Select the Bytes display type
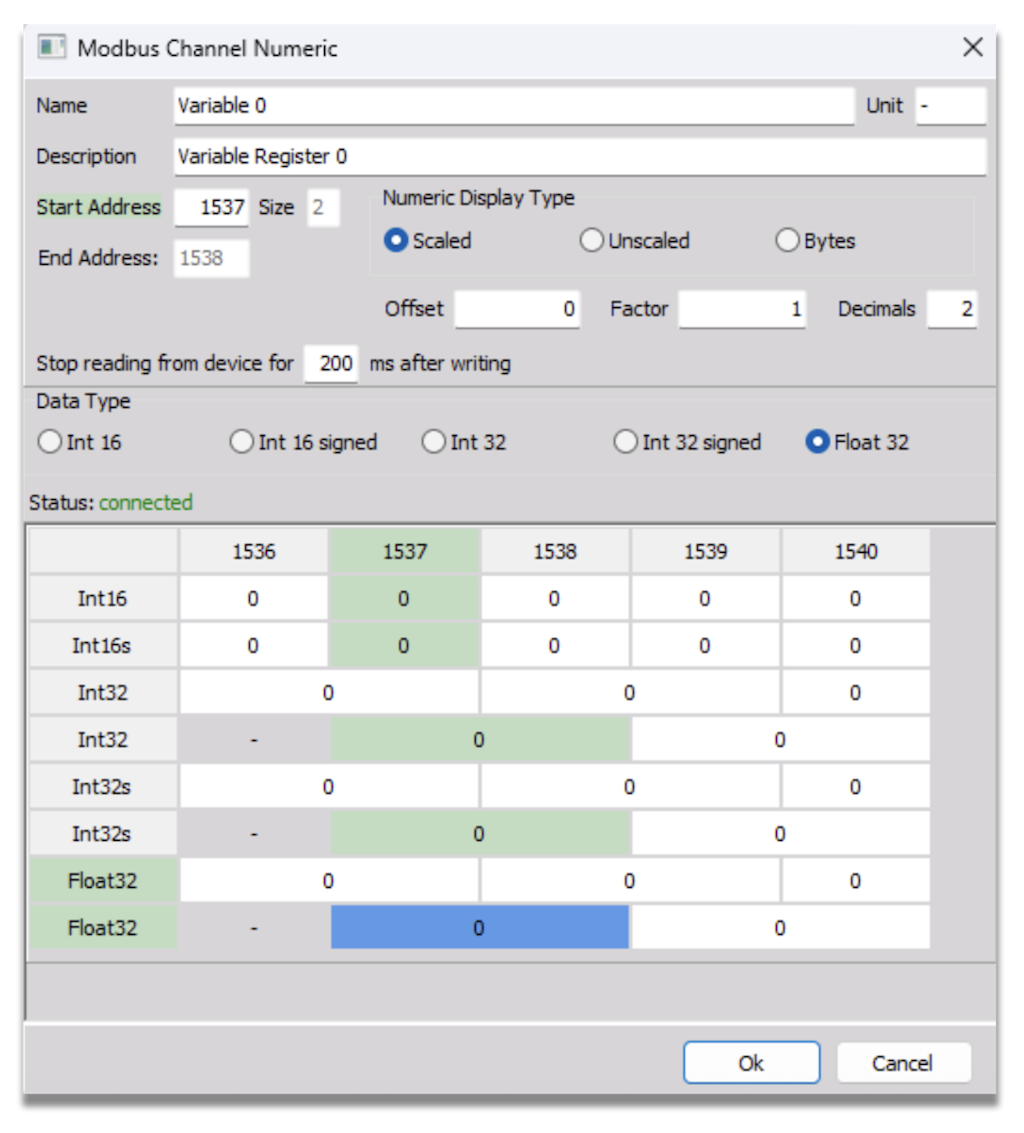The image size is (1024, 1133). [x=788, y=240]
